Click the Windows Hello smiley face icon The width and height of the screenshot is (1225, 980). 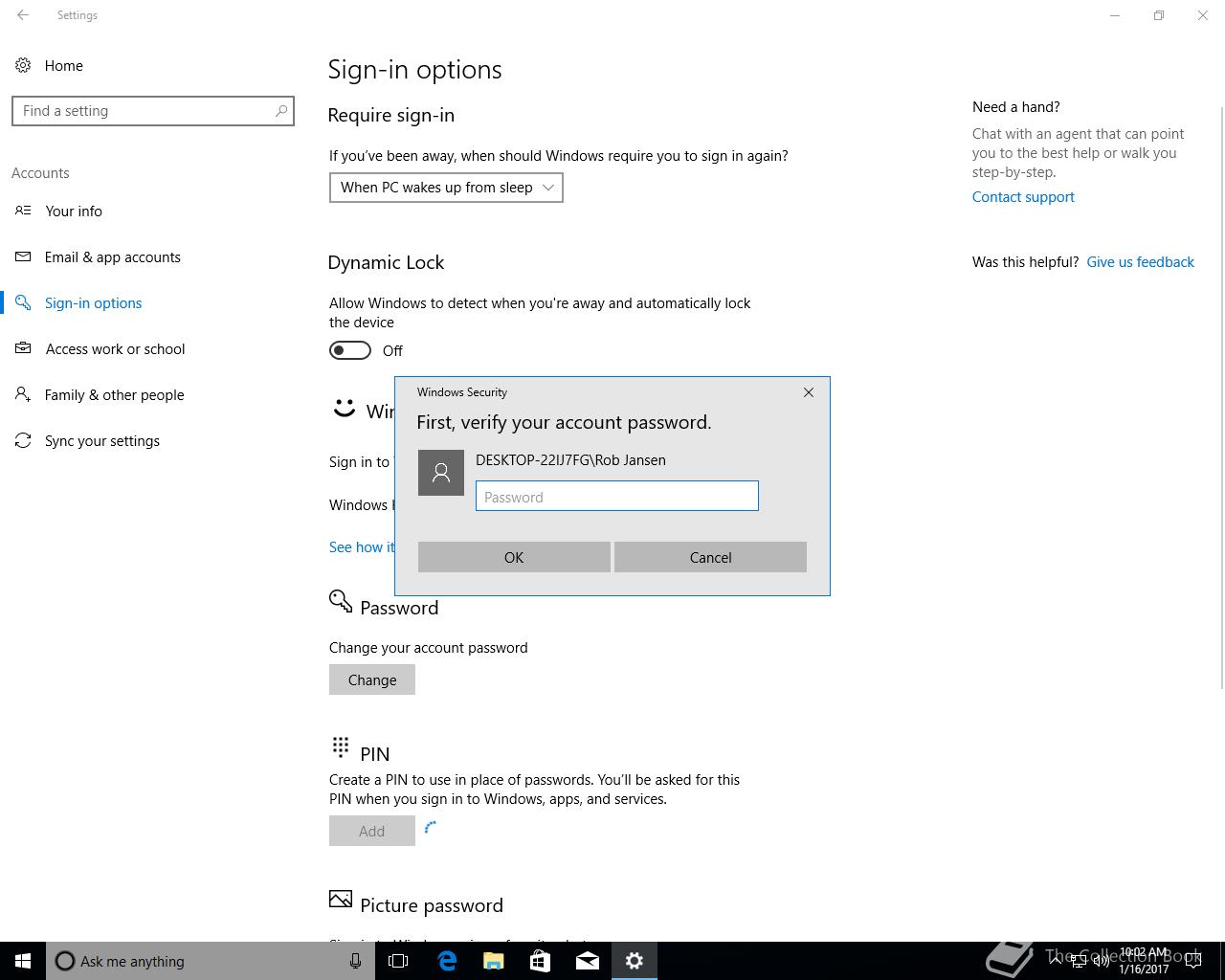pyautogui.click(x=344, y=409)
